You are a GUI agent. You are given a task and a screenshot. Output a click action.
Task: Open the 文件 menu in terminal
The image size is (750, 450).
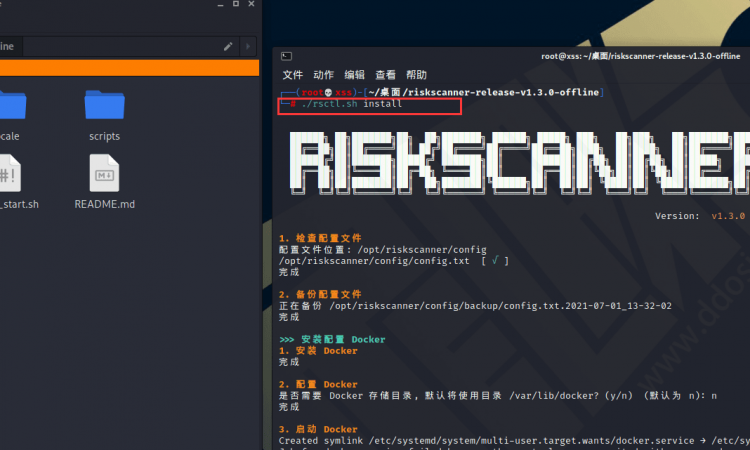[x=292, y=75]
